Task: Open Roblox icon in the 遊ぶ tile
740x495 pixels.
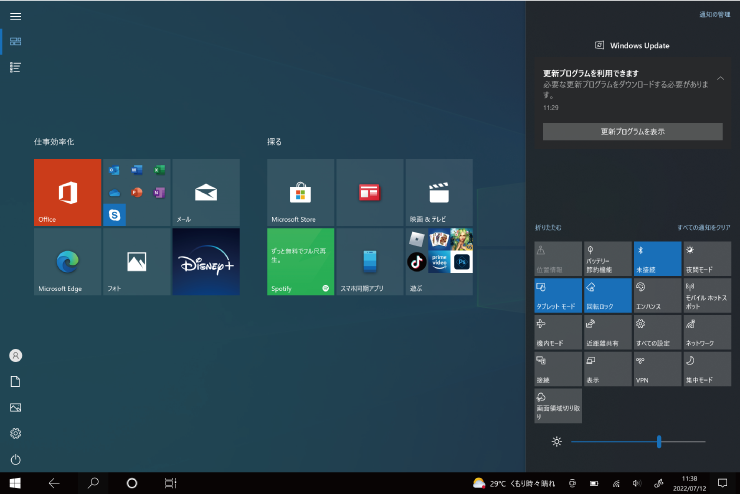Action: (417, 239)
